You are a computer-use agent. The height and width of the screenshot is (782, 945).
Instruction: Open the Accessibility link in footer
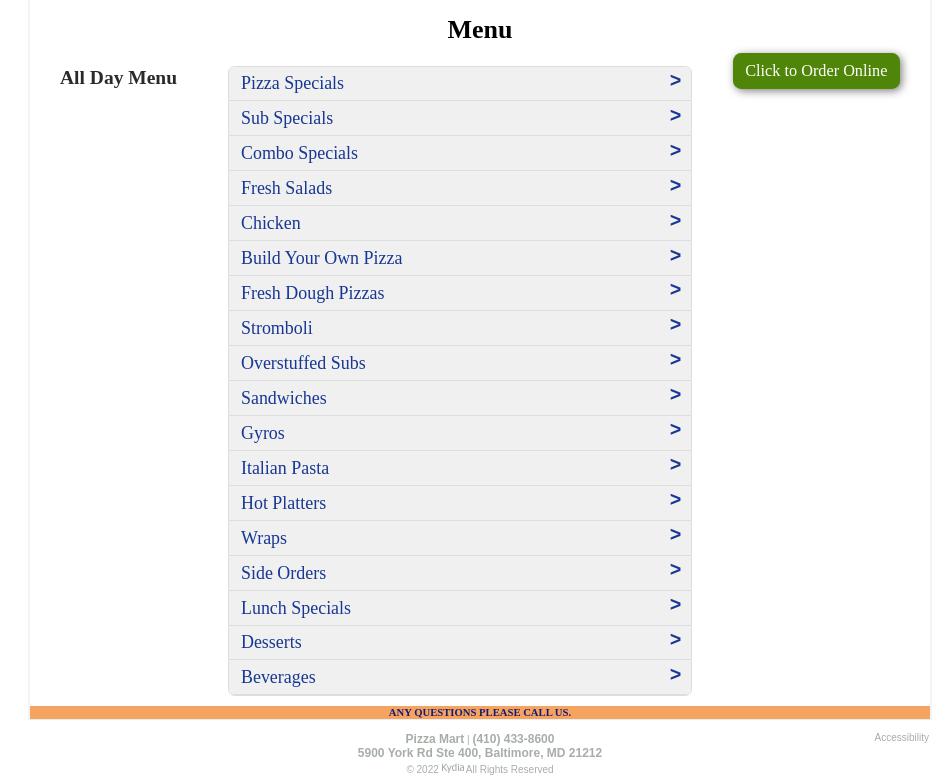[901, 738]
